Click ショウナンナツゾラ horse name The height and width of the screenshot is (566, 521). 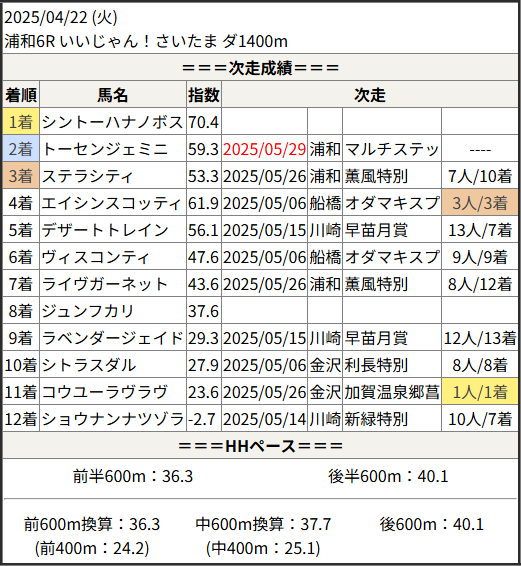(113, 419)
